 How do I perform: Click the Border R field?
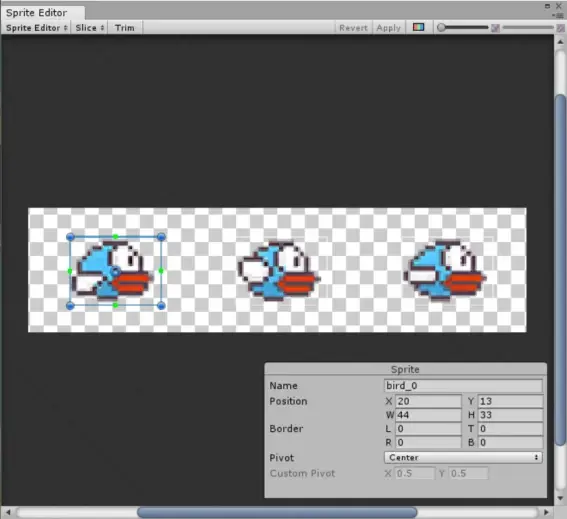(x=429, y=443)
